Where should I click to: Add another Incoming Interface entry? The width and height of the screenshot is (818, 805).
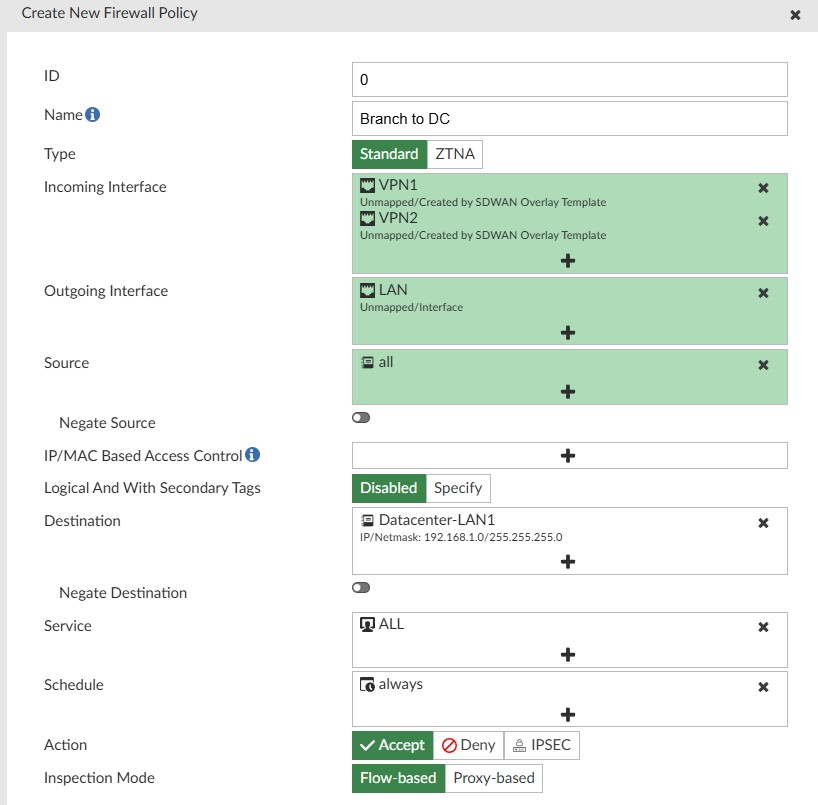click(567, 260)
